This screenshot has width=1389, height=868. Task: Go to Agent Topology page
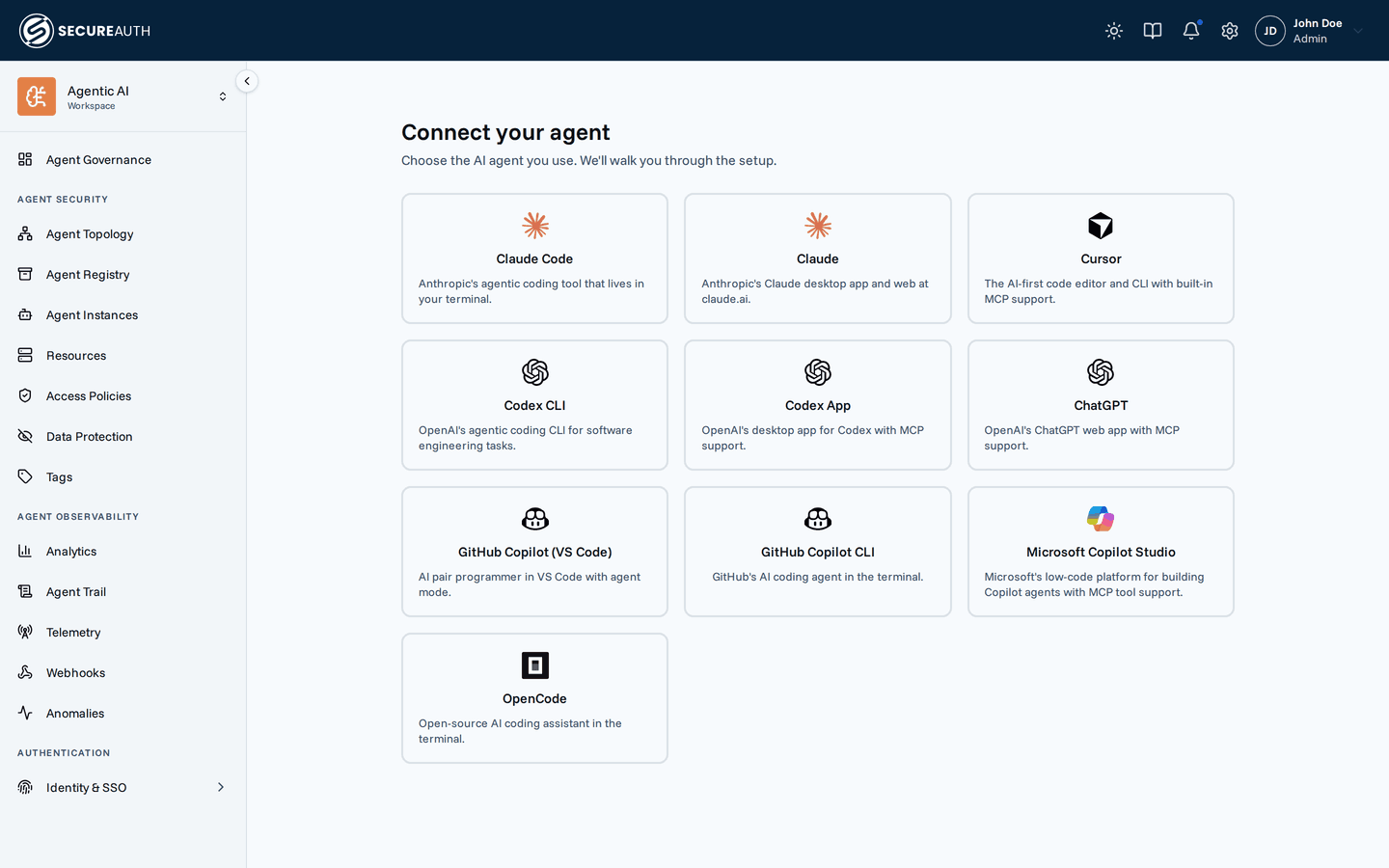click(123, 233)
